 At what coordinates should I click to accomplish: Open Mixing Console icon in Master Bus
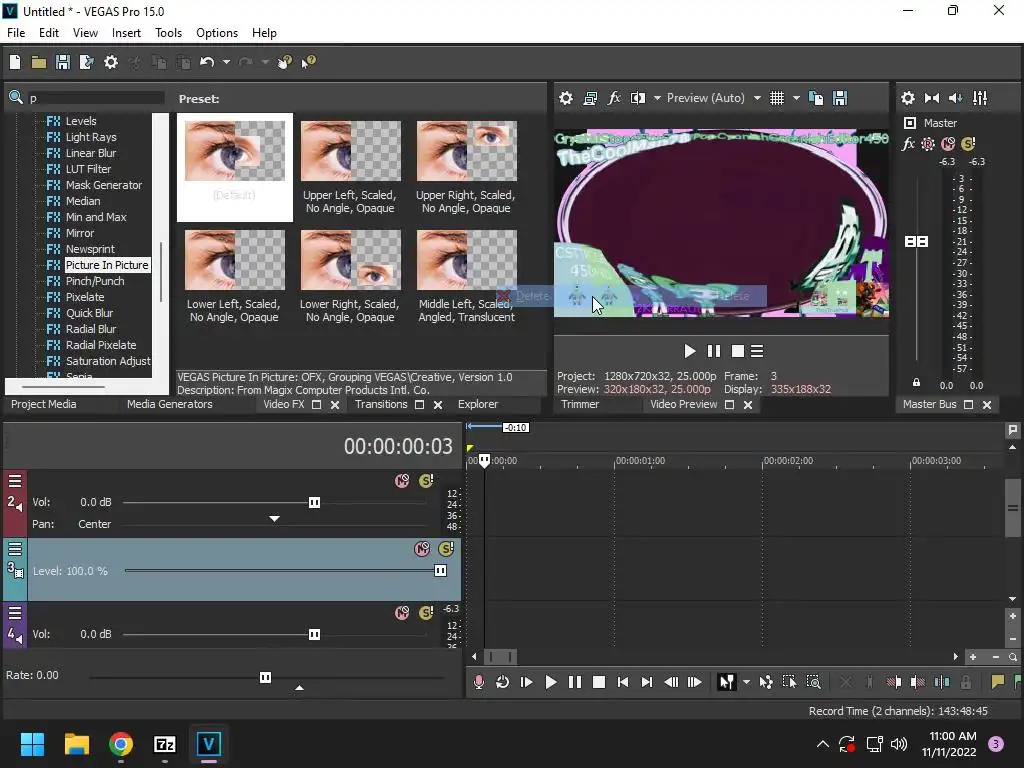tap(980, 98)
